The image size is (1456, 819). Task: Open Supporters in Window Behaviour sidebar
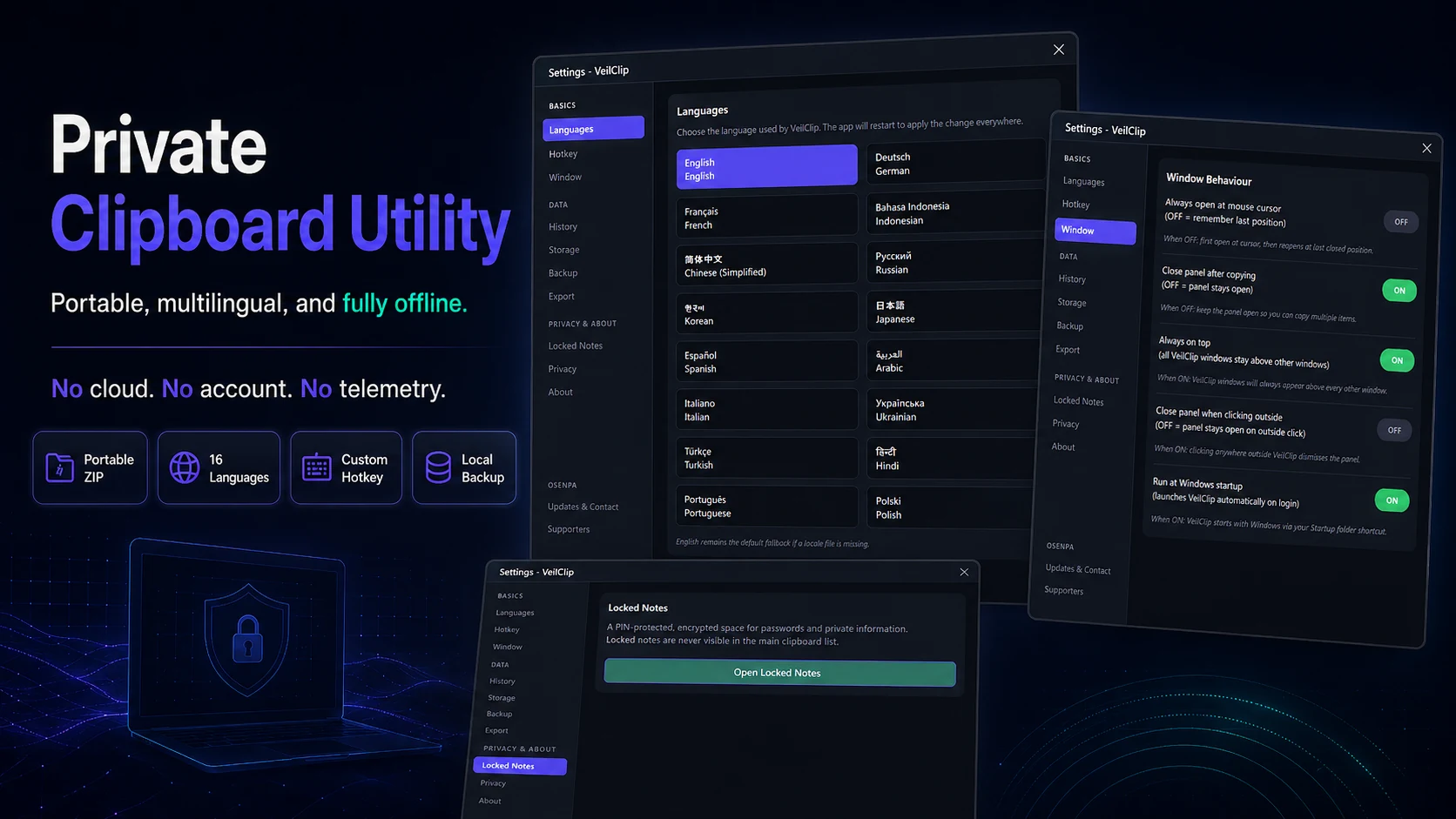point(1064,590)
